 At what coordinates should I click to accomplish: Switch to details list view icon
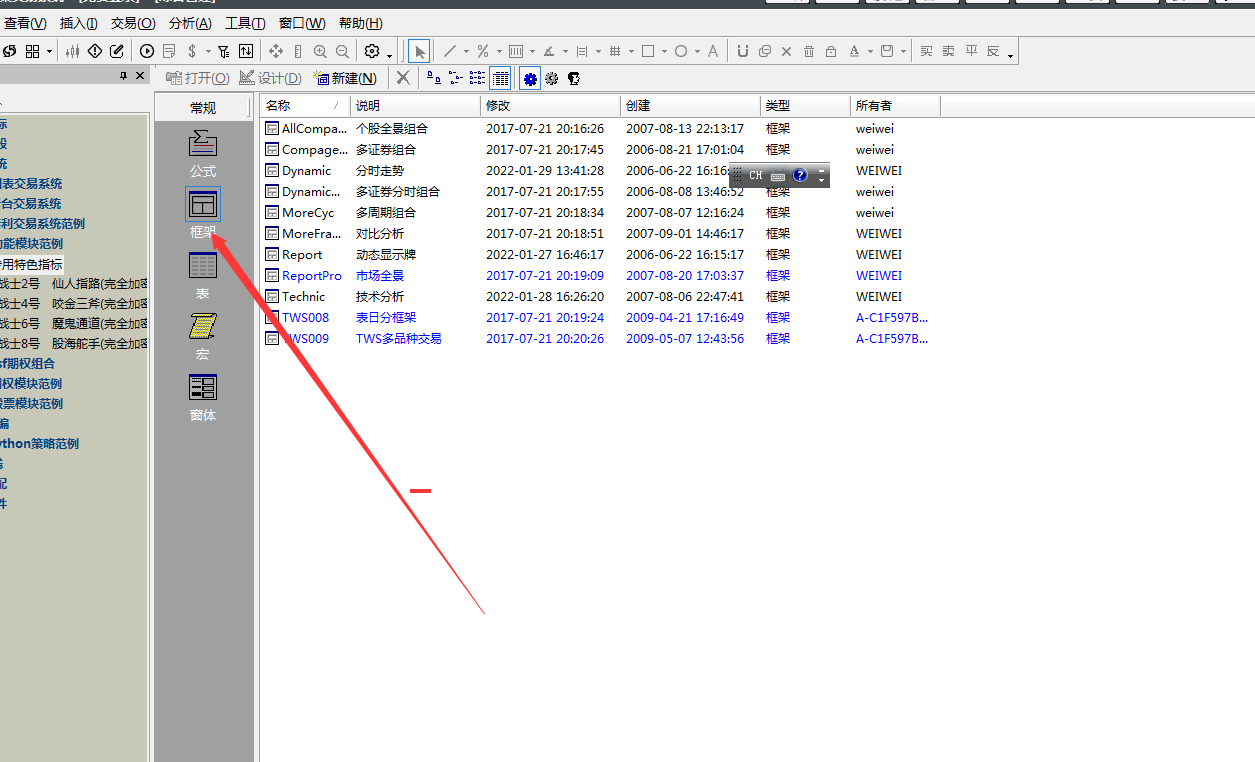pos(501,78)
